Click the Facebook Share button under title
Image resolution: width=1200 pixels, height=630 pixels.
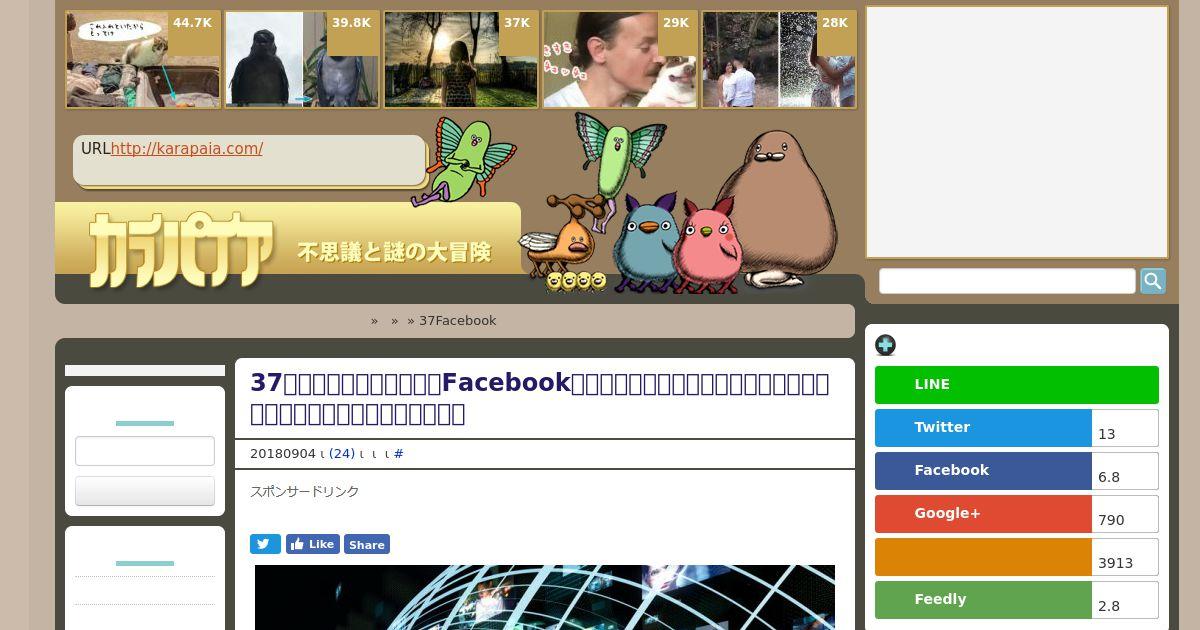pos(367,544)
